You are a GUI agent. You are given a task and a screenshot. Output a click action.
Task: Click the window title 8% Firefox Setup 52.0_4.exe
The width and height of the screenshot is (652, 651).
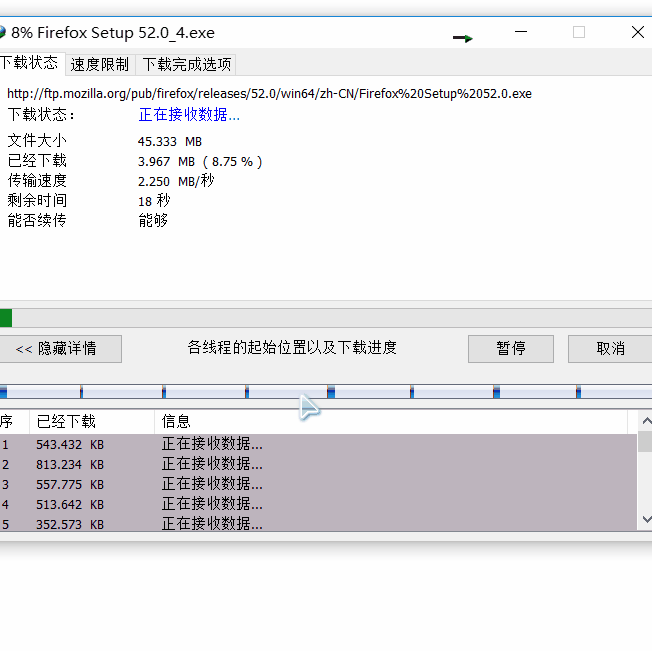pyautogui.click(x=113, y=33)
